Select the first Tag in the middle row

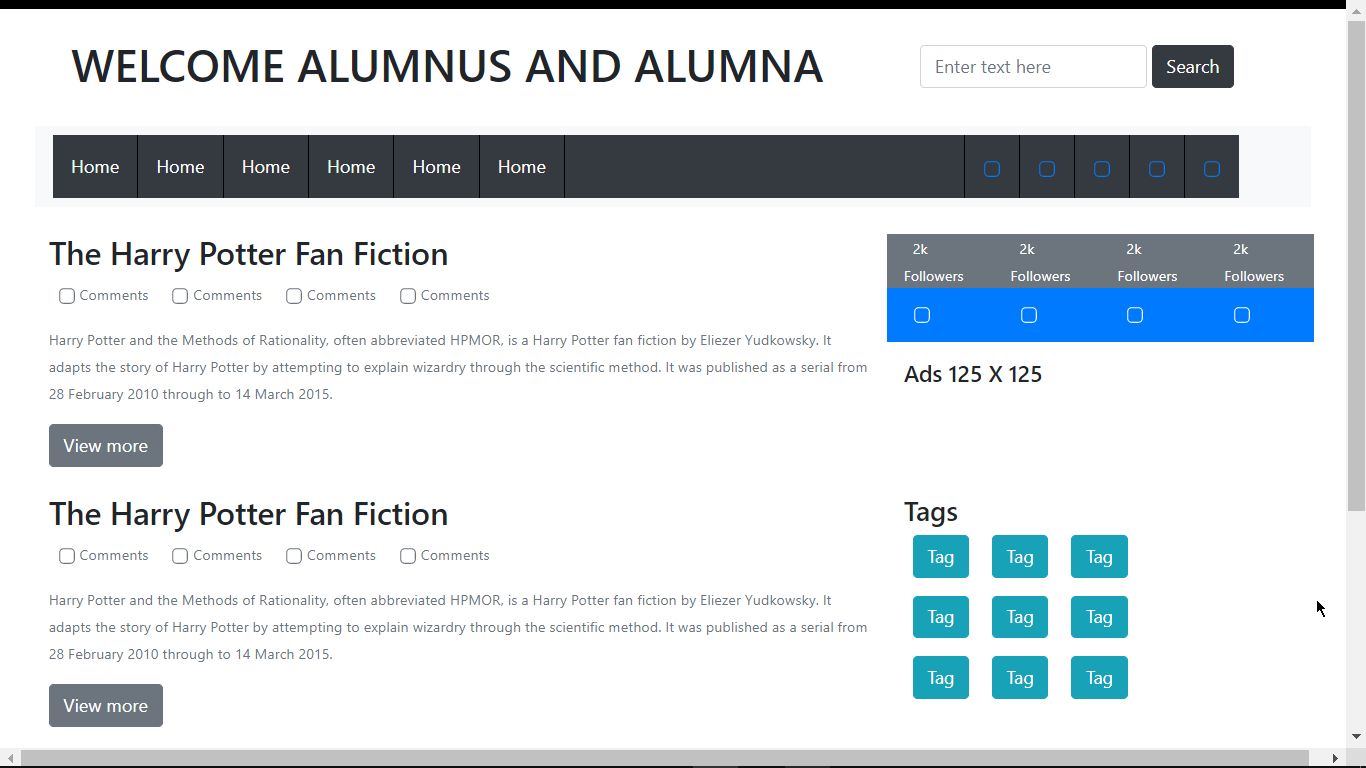pyautogui.click(x=941, y=617)
